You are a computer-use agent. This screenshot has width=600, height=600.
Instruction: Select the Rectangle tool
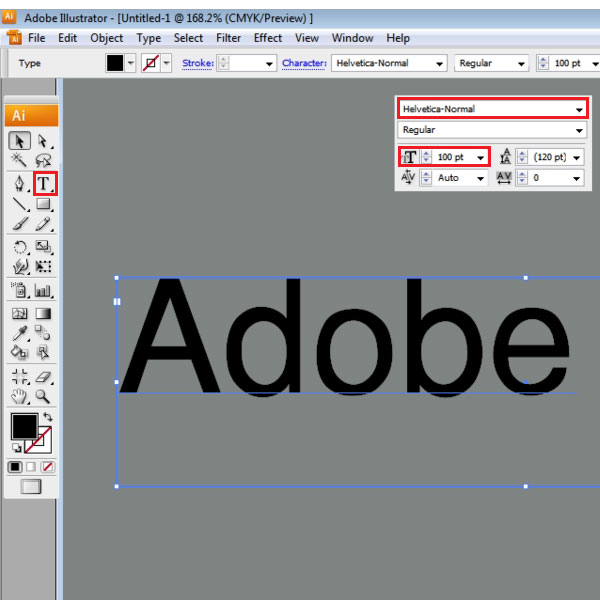[43, 204]
